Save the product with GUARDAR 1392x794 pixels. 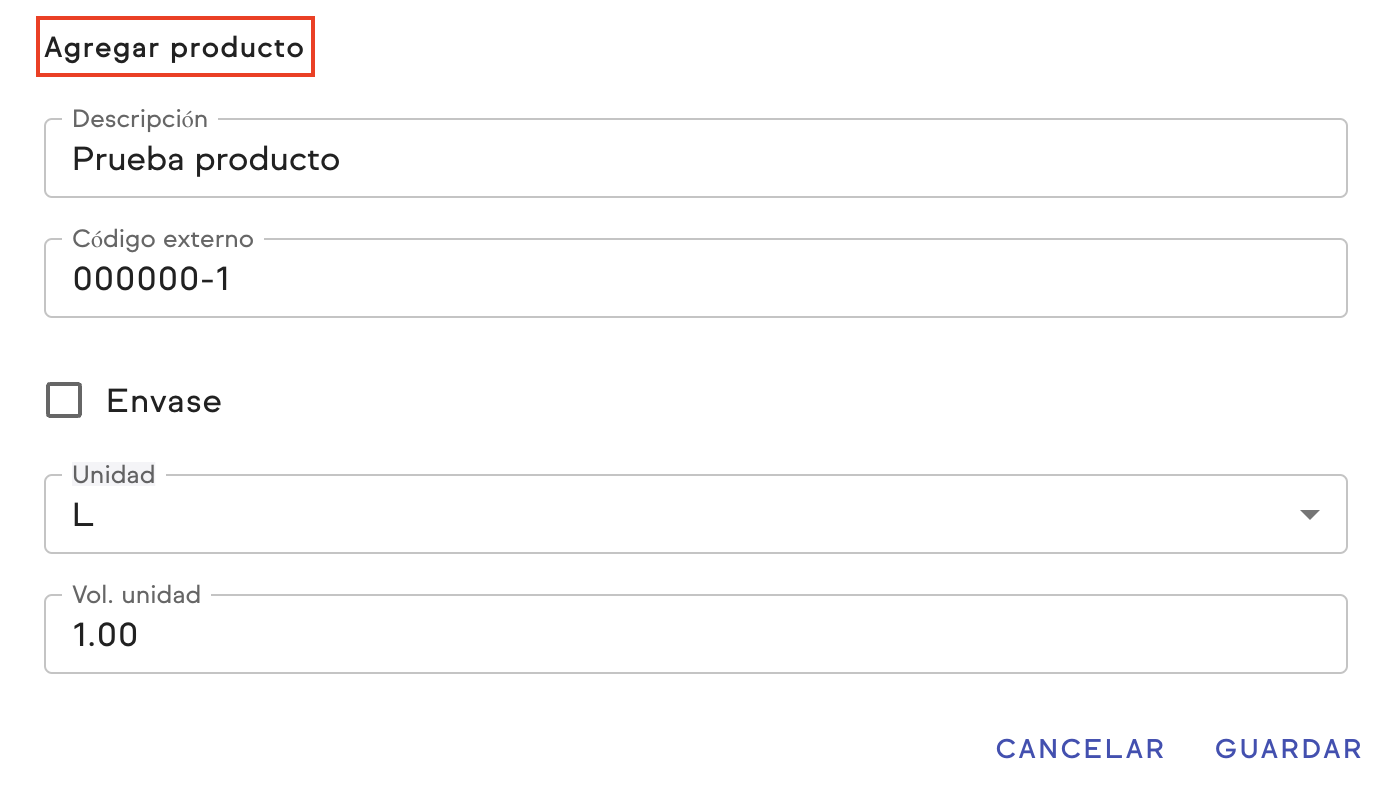(1288, 749)
